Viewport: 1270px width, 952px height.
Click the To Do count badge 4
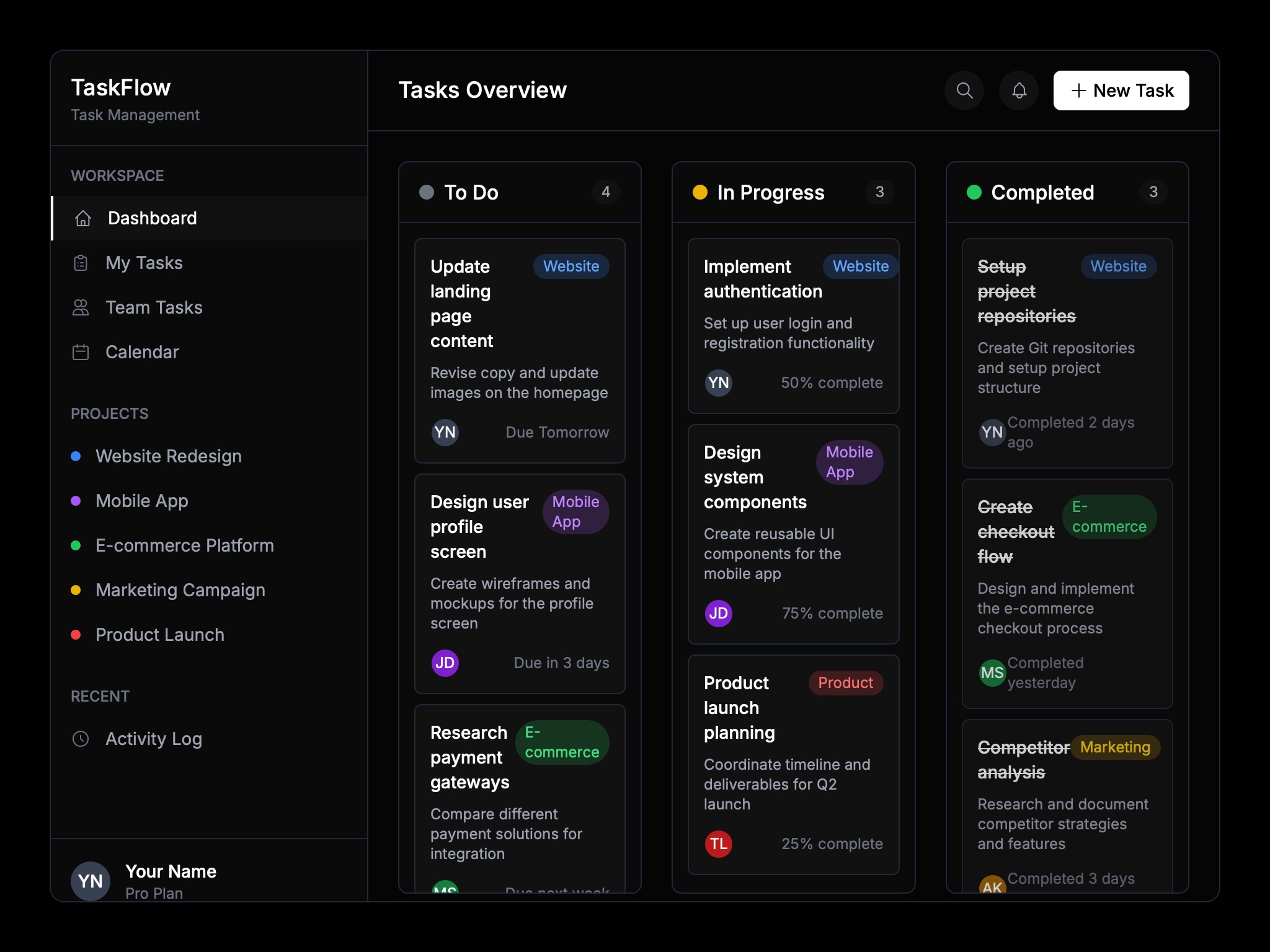[x=606, y=192]
